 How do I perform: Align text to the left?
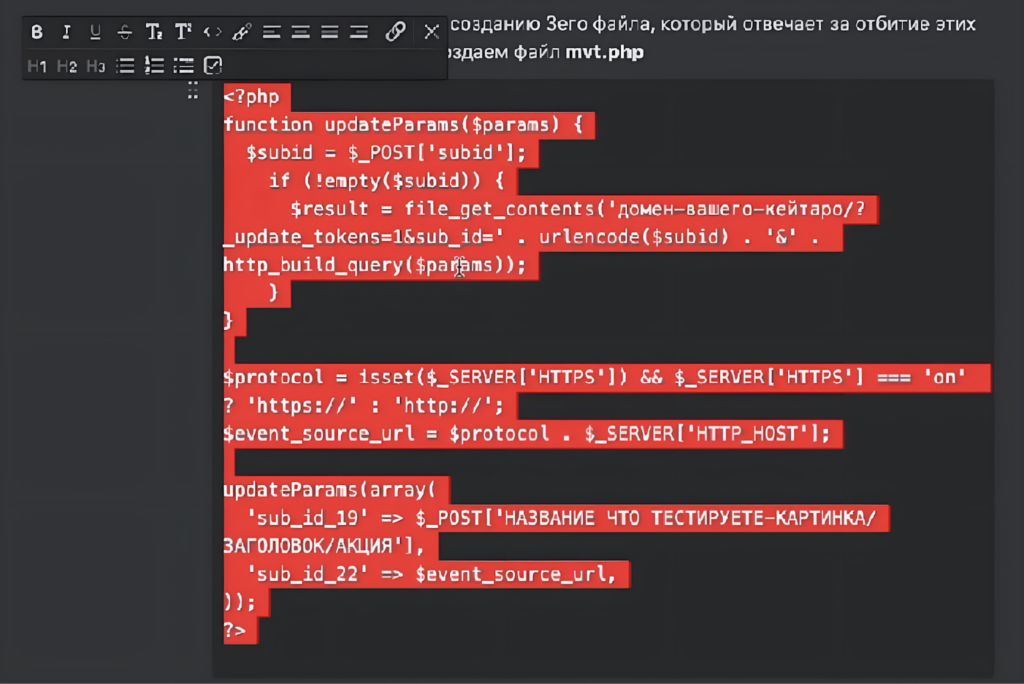coord(271,32)
